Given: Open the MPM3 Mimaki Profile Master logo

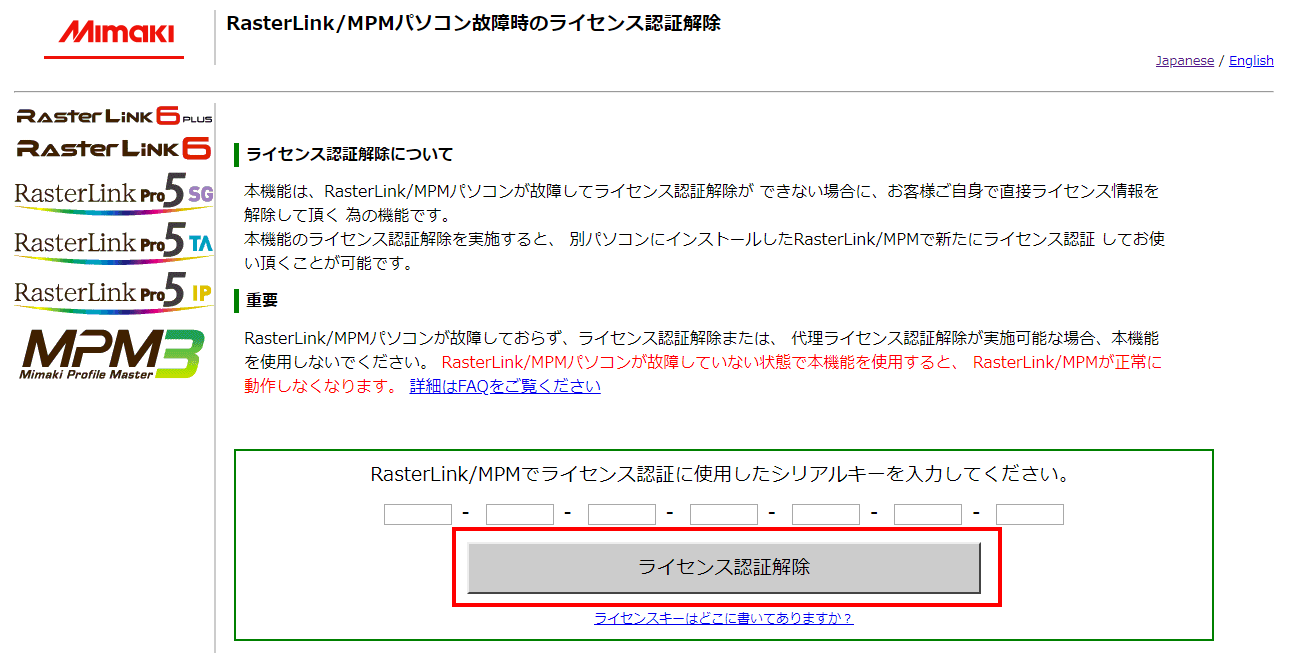Looking at the screenshot, I should (113, 354).
